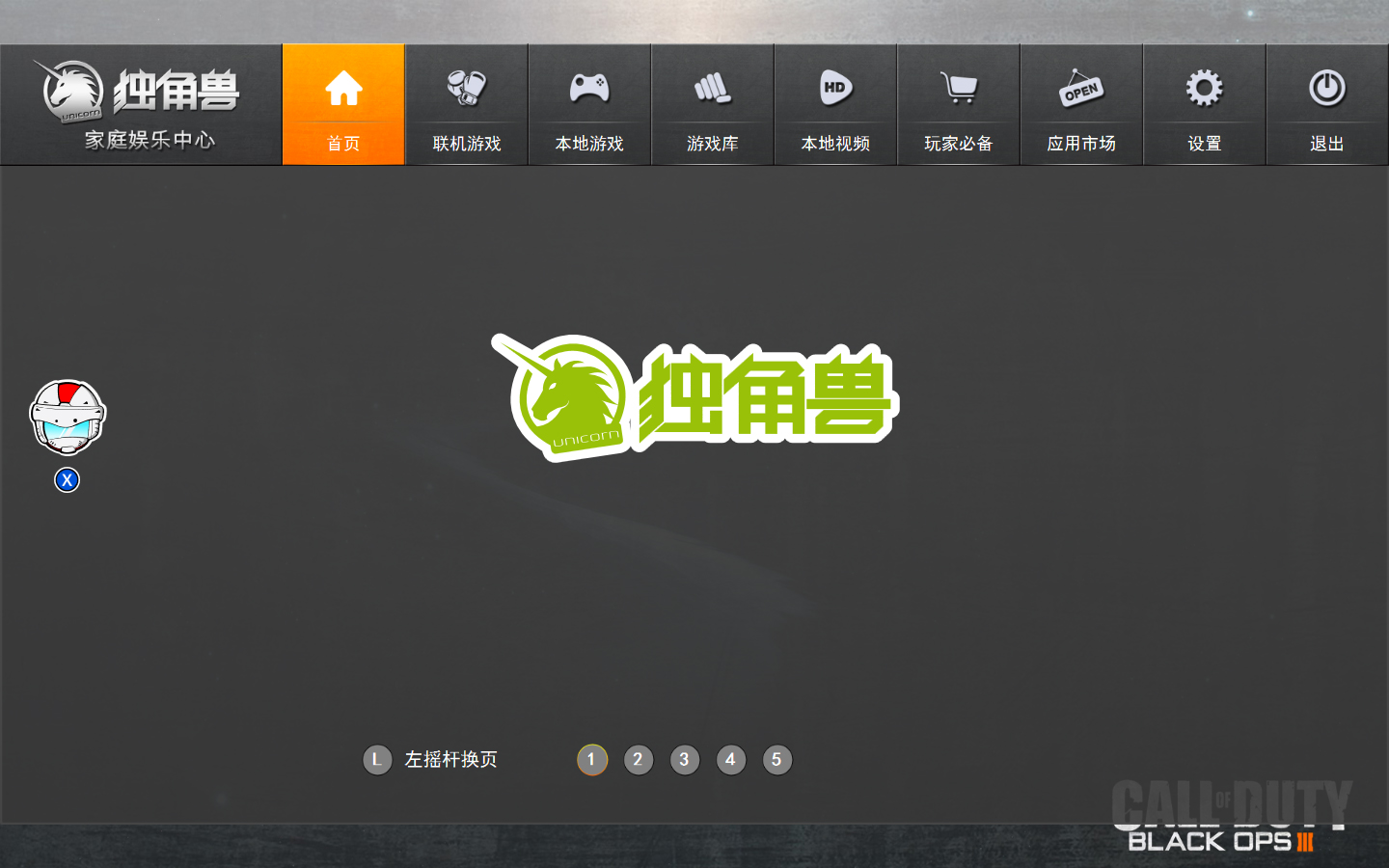Click the HD play icon for local videos

(835, 87)
